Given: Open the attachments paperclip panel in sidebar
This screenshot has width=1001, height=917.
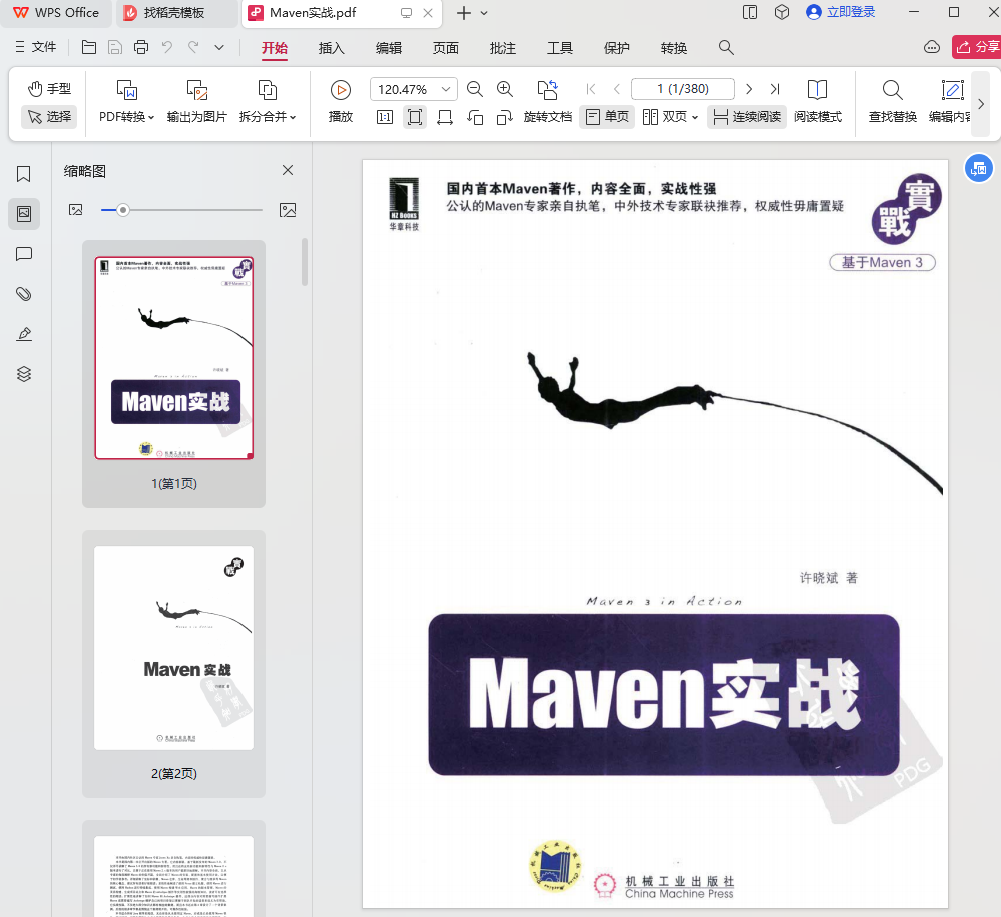Looking at the screenshot, I should click(24, 294).
